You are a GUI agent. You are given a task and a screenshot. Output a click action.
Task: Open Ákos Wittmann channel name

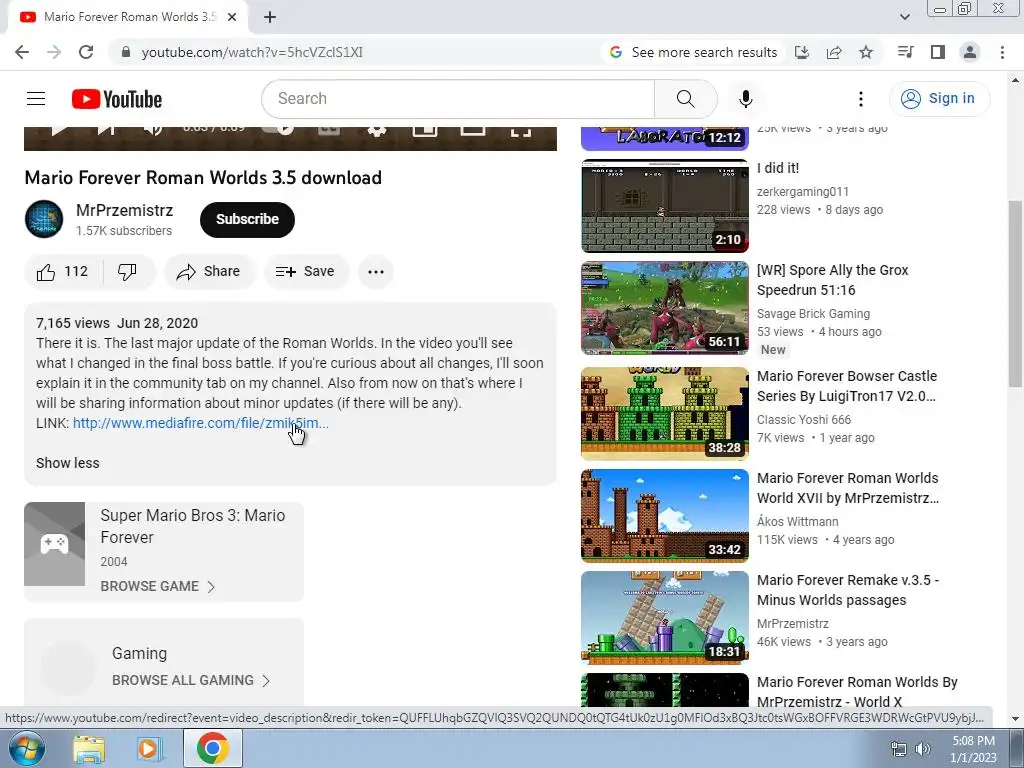[797, 522]
